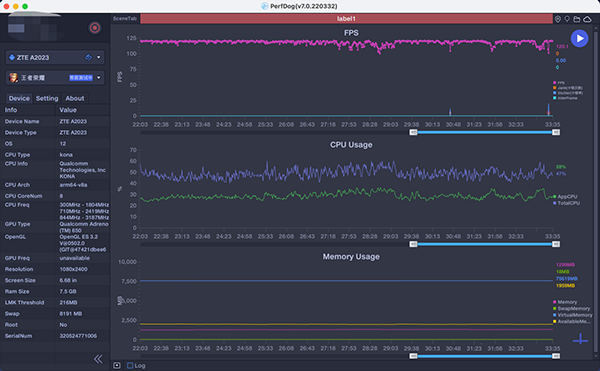This screenshot has width=600, height=371.
Task: Click left handle of Memory Usage range slider
Action: coord(413,356)
